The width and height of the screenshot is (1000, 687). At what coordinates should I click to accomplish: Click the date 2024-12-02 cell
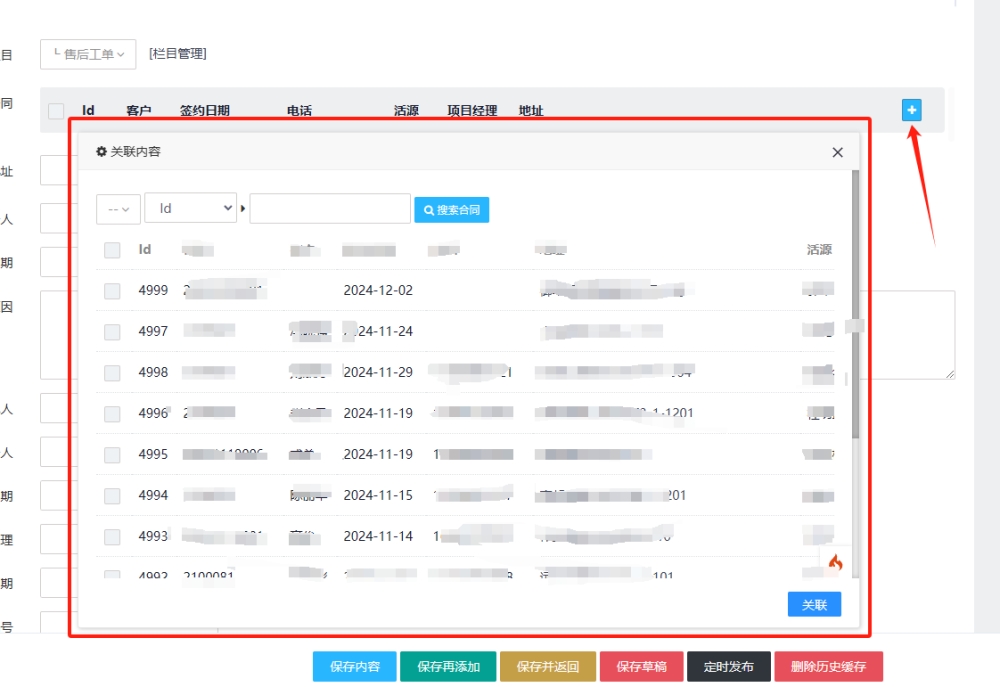(x=378, y=290)
